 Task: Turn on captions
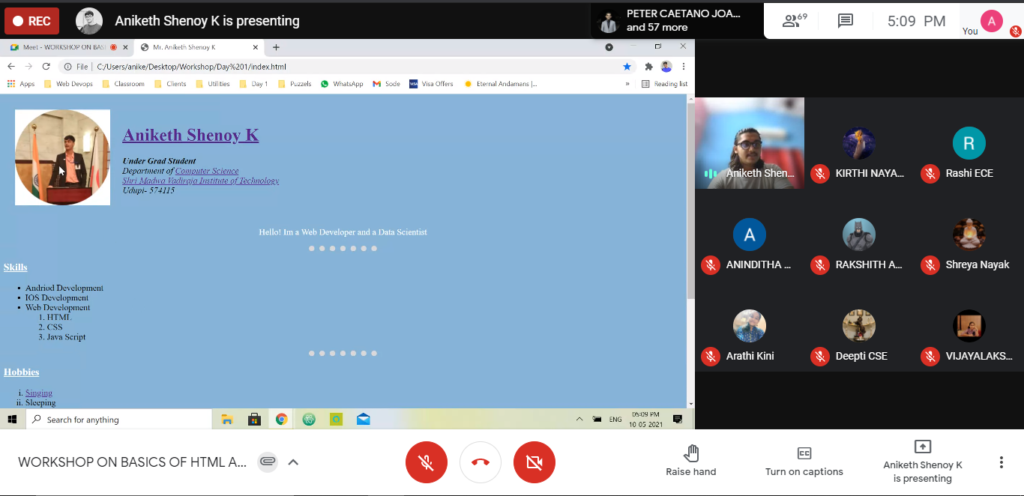coord(804,460)
